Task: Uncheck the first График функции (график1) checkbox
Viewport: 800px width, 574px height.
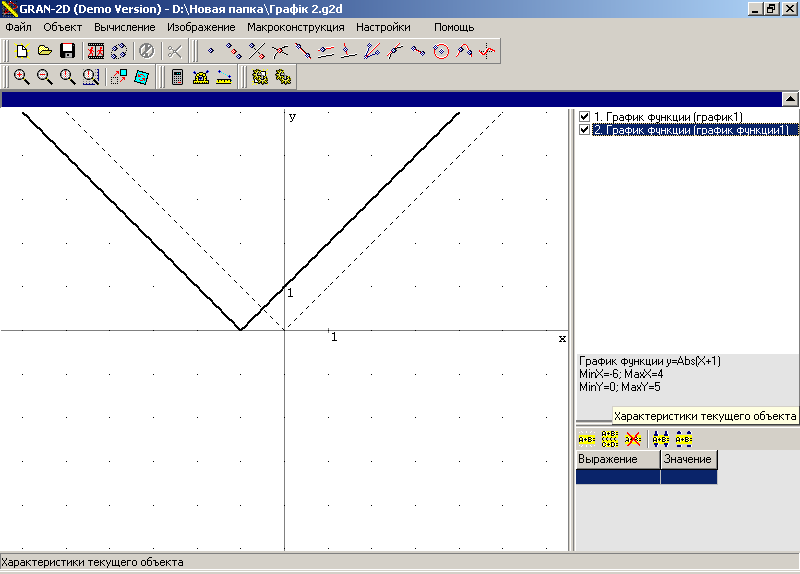Action: [585, 117]
